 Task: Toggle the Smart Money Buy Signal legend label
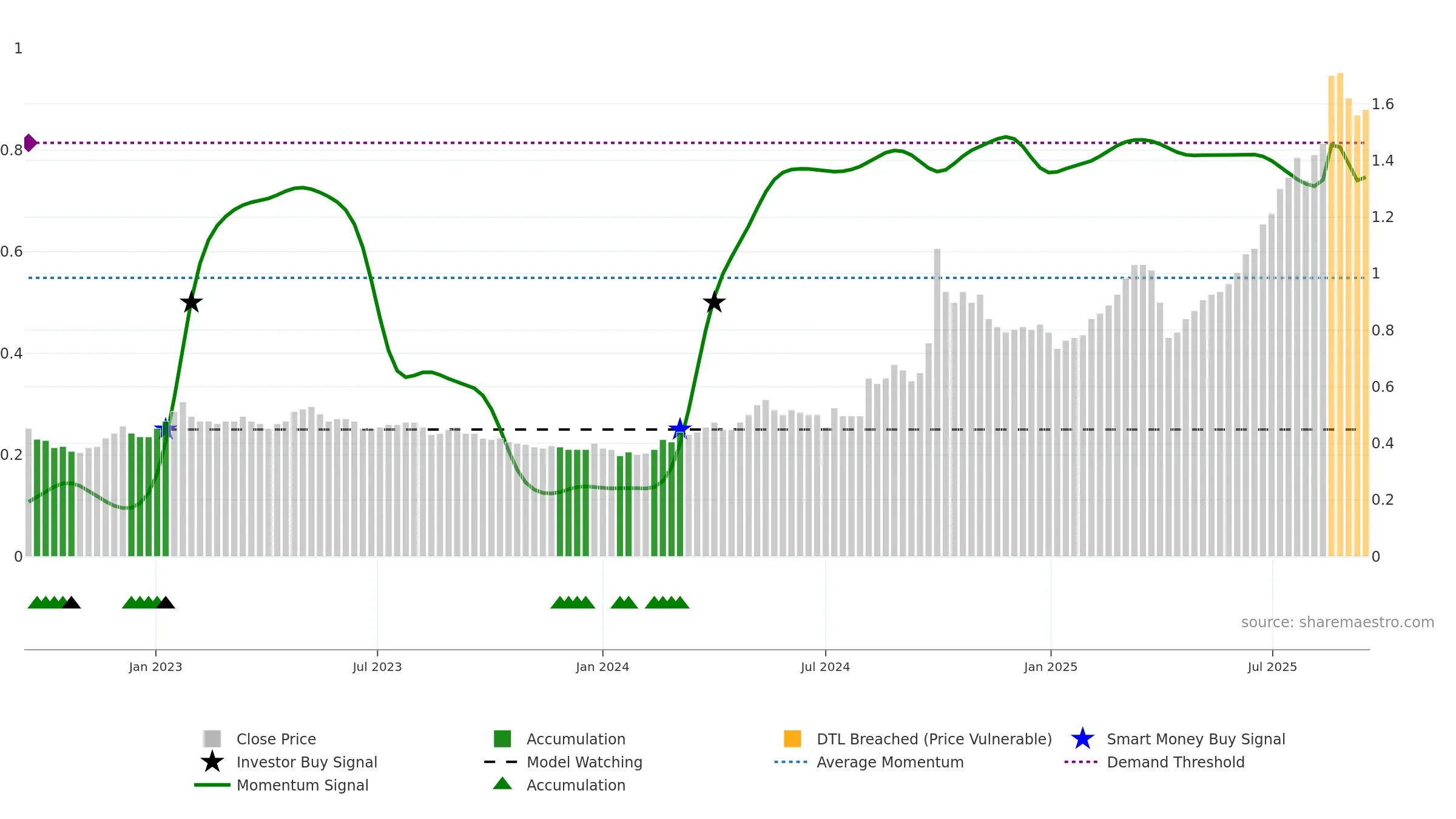tap(1196, 739)
